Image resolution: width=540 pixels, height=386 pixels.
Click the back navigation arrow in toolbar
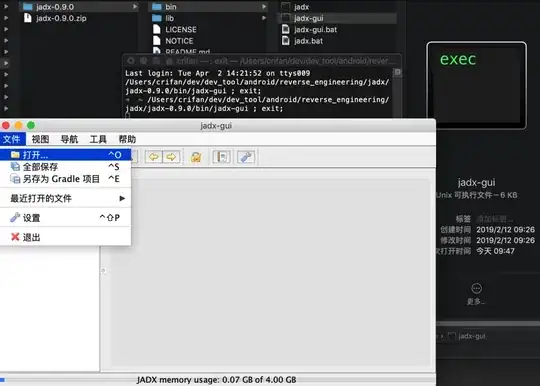(x=154, y=157)
